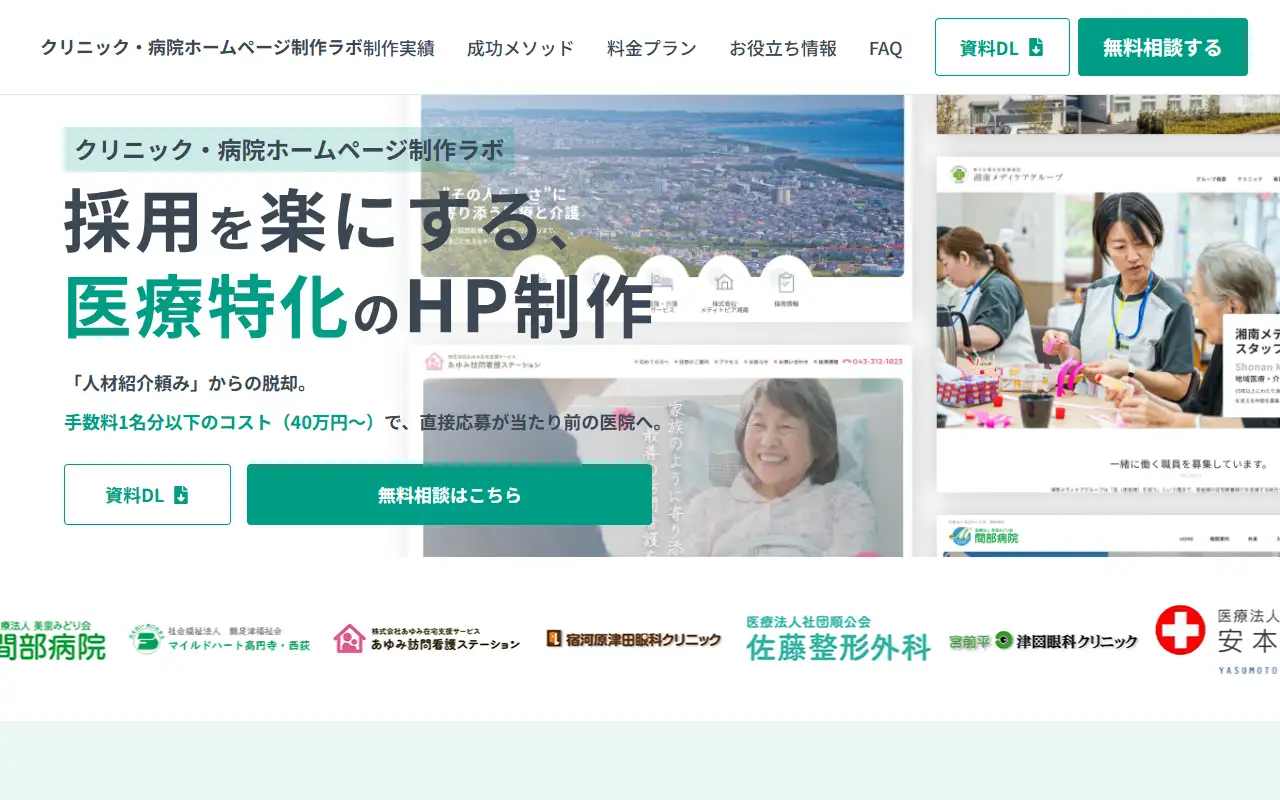Click the 「人材紹介頼み」からの脱却。 text
1280x800 pixels.
pos(189,384)
